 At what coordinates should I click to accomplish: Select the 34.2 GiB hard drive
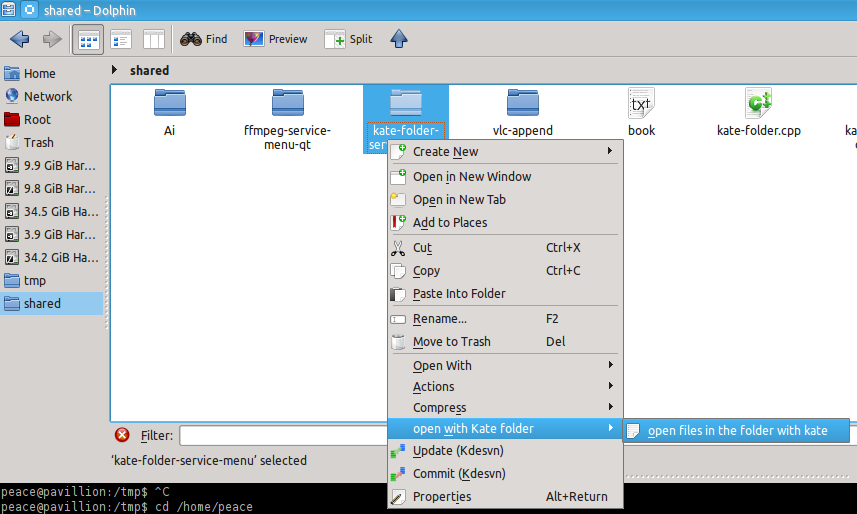[x=52, y=257]
